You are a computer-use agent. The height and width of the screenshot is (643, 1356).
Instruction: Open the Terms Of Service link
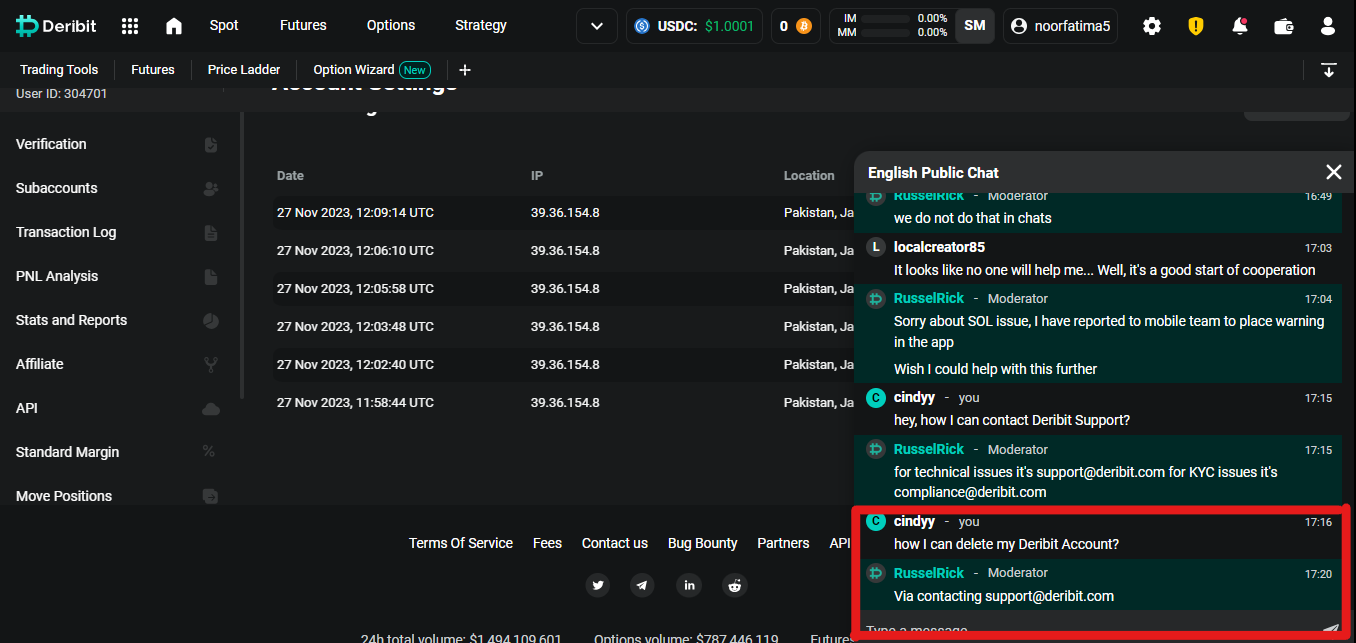tap(461, 543)
